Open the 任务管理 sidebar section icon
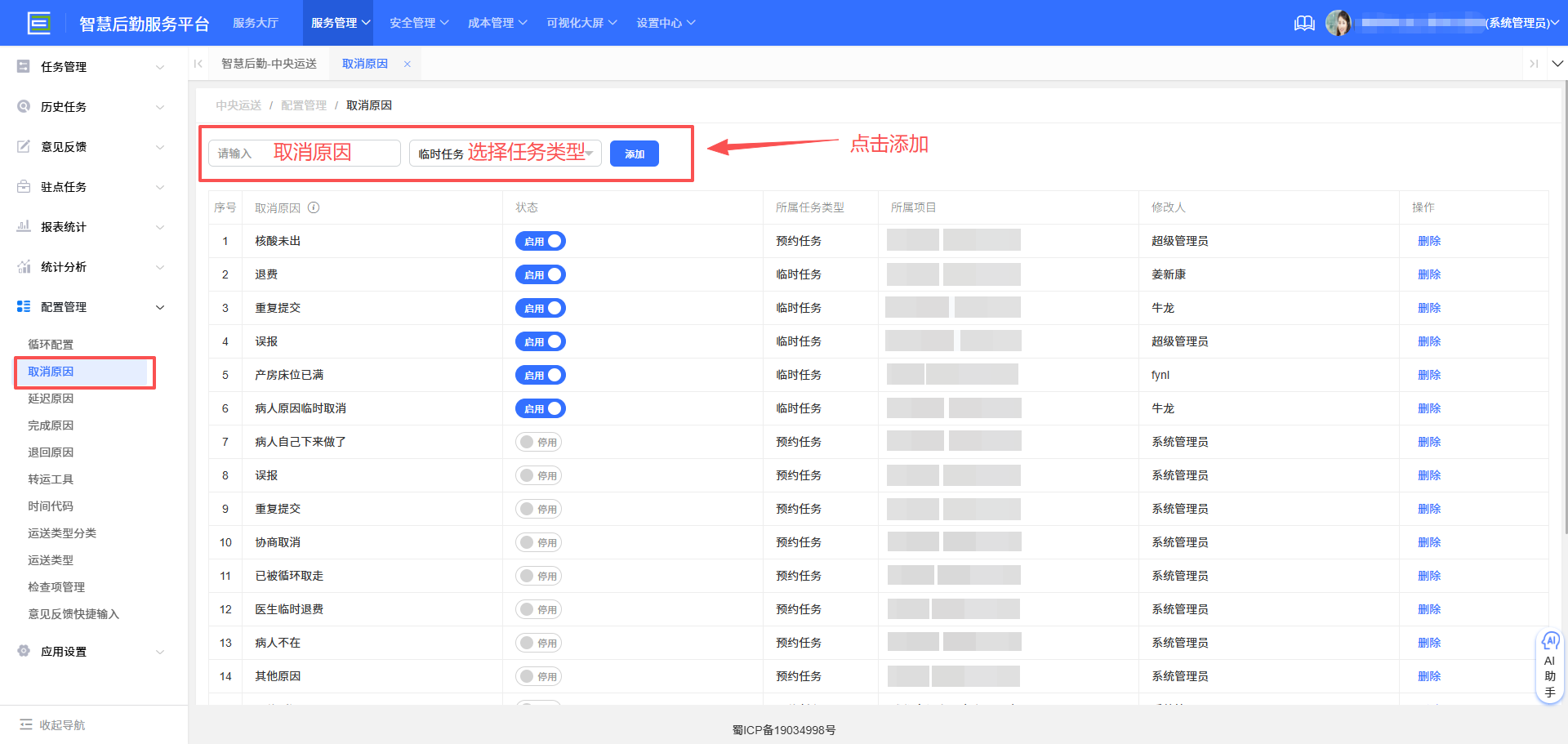 pyautogui.click(x=23, y=66)
